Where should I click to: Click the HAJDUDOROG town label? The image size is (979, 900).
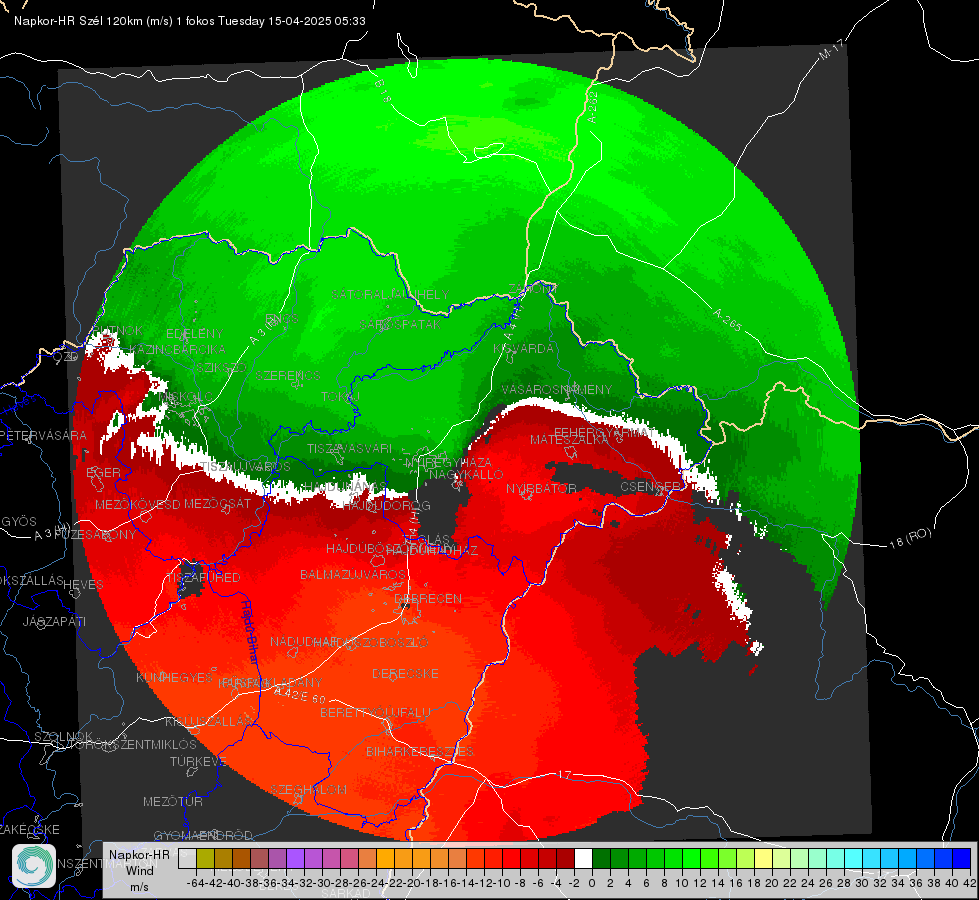[x=387, y=506]
